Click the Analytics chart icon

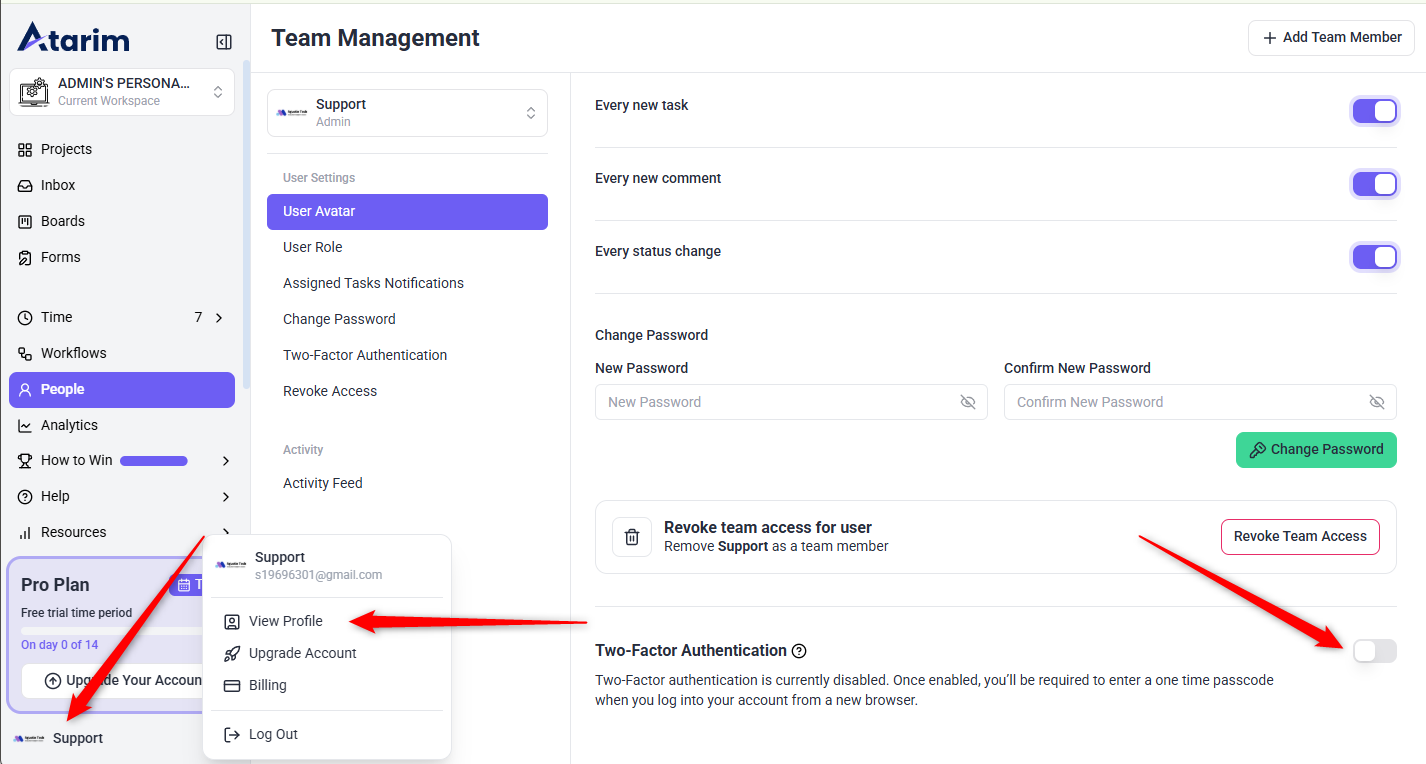point(25,425)
